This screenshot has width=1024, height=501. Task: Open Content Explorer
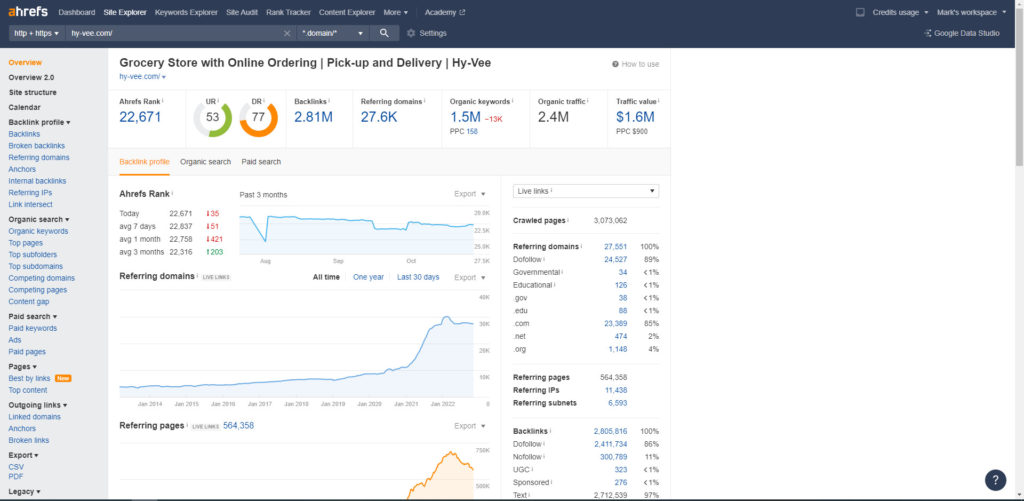click(x=347, y=12)
